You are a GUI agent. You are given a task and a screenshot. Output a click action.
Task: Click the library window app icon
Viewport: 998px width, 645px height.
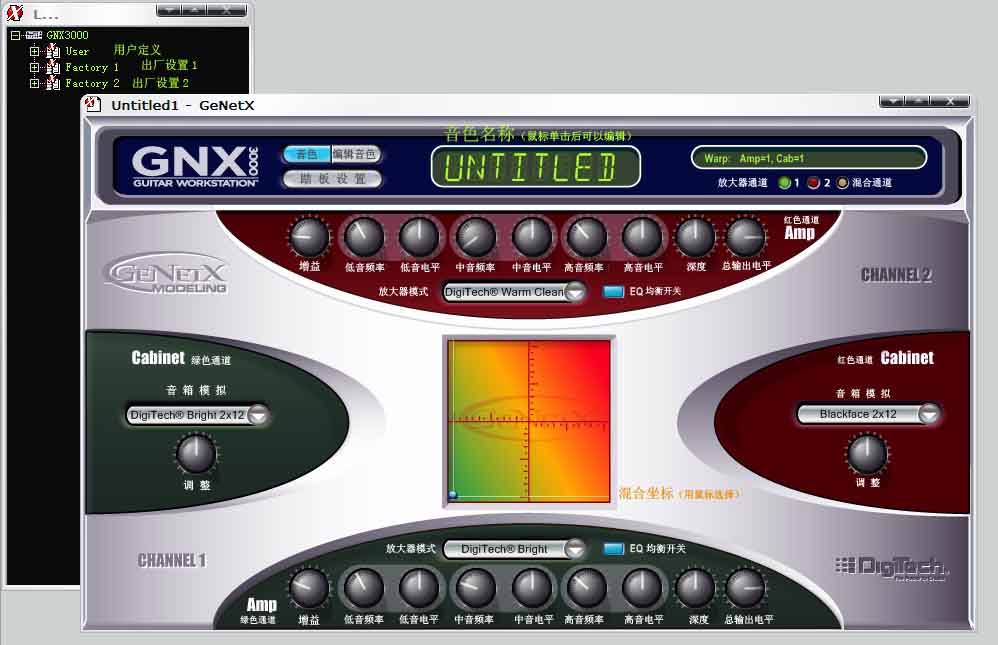[15, 12]
